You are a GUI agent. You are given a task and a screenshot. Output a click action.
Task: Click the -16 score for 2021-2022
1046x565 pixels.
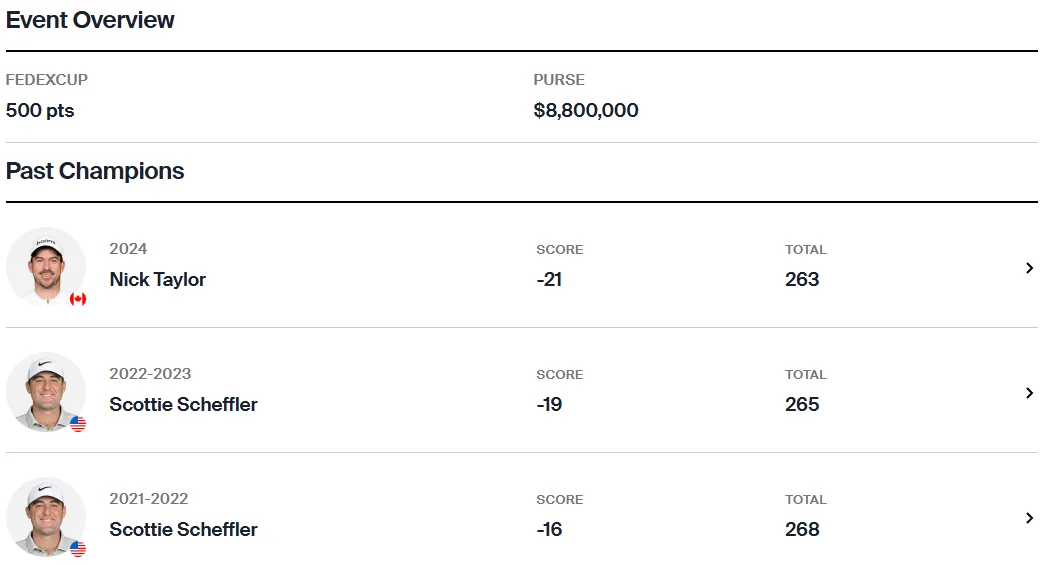click(x=549, y=529)
